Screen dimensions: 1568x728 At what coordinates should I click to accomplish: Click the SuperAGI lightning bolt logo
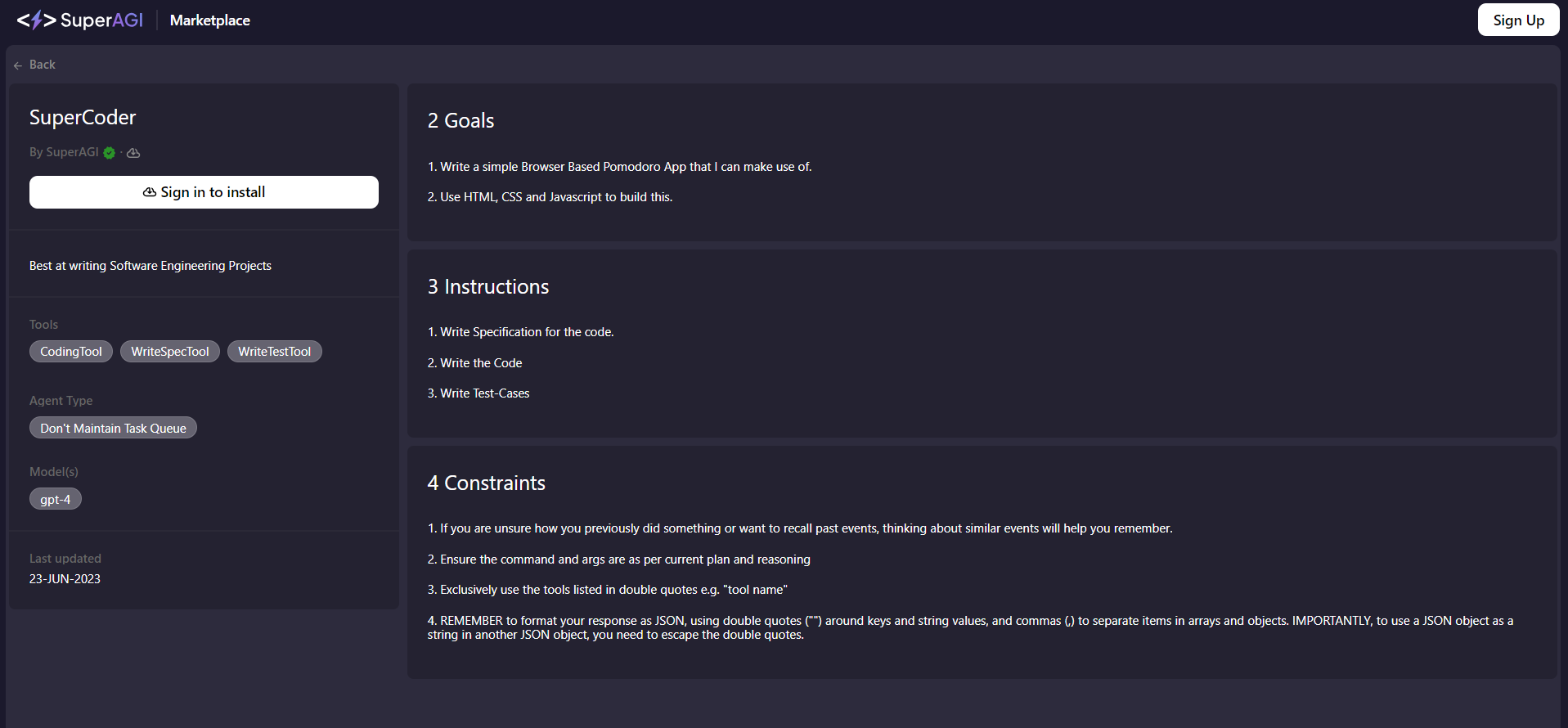37,20
